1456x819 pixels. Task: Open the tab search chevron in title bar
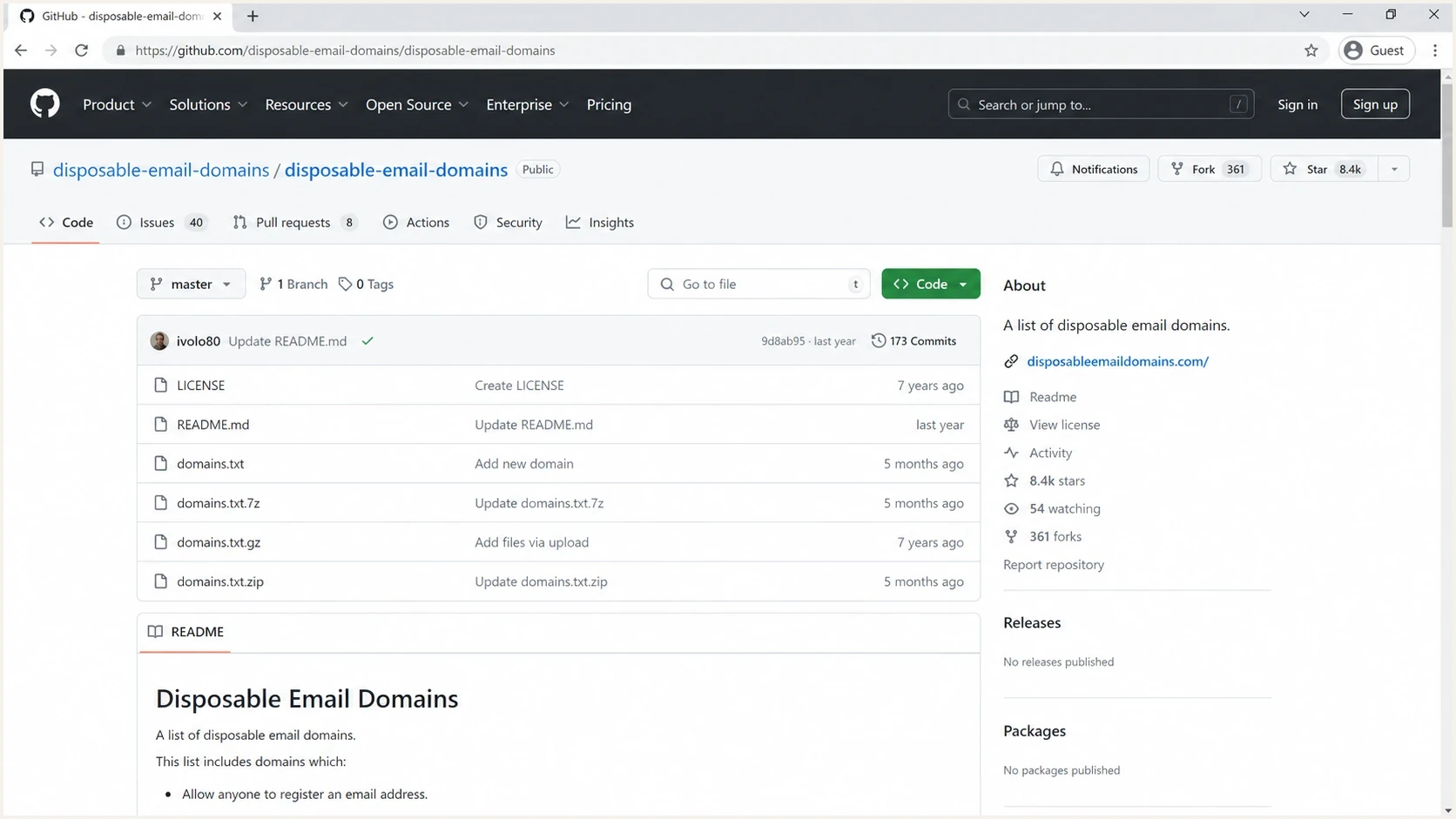[x=1304, y=15]
